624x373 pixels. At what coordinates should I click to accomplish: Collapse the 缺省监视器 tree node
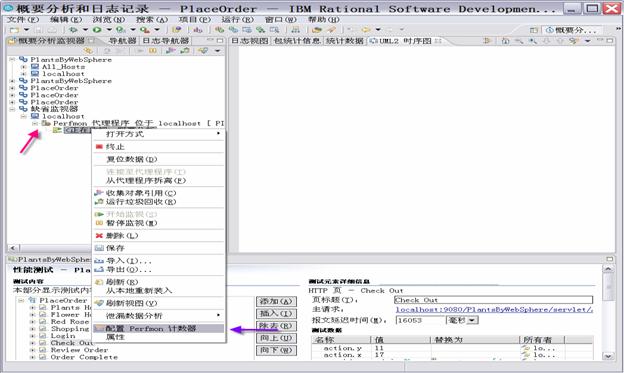(x=12, y=109)
